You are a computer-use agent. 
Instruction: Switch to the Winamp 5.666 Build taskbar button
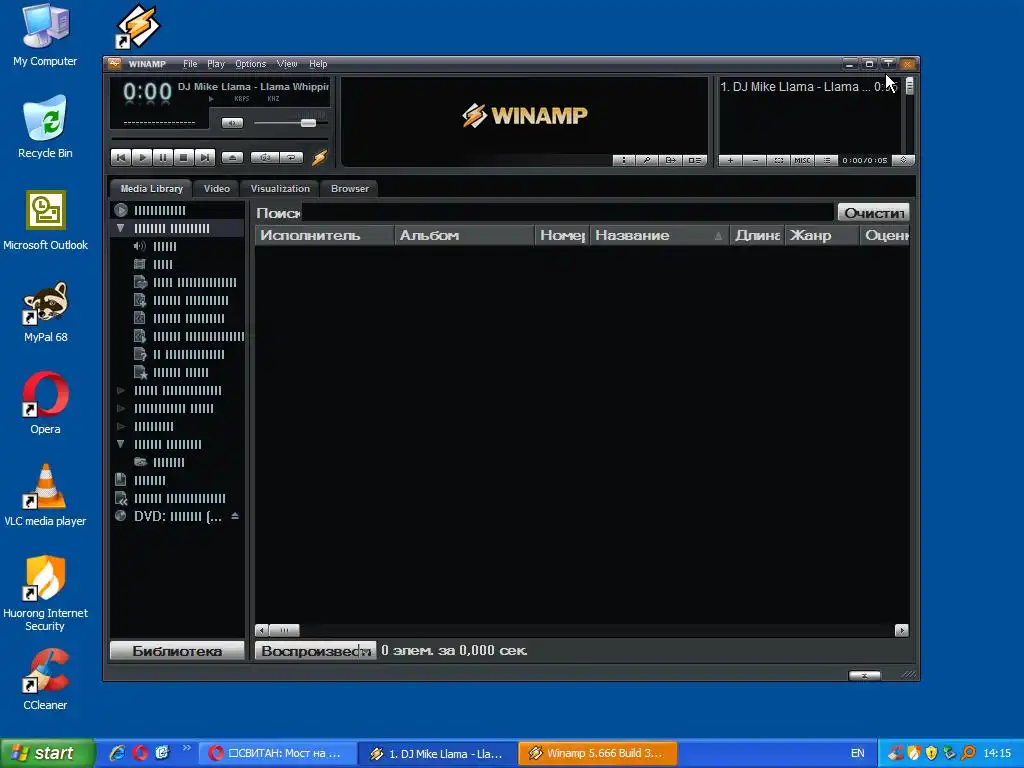[598, 753]
